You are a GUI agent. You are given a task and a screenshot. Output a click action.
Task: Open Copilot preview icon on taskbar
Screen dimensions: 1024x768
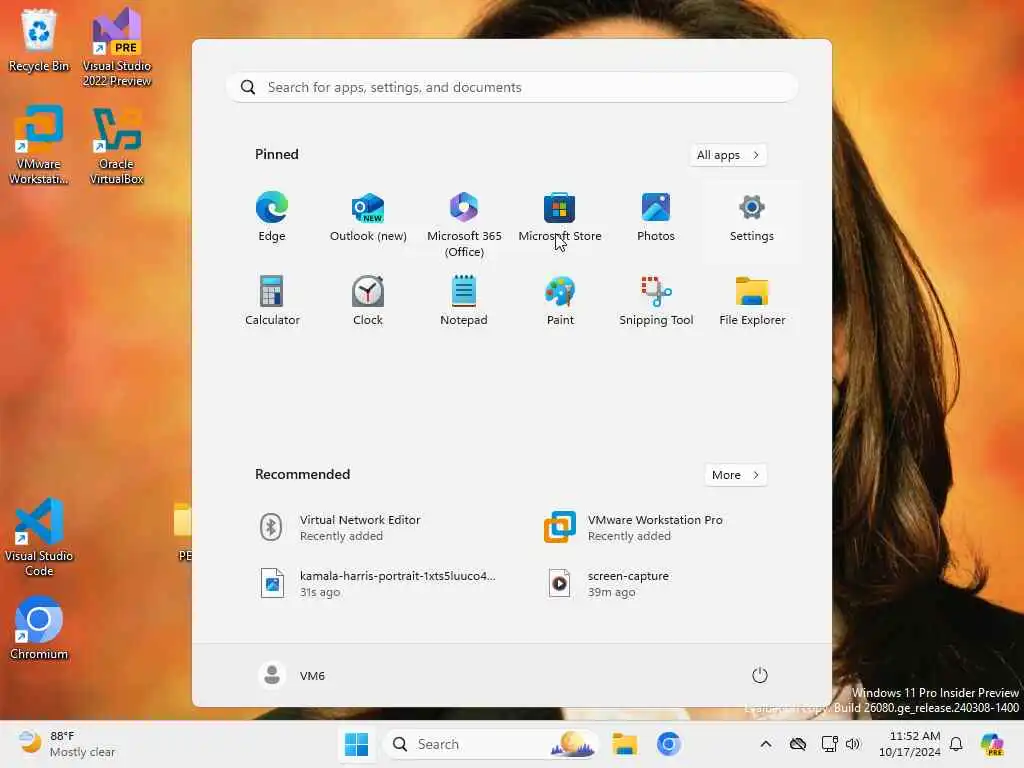(992, 744)
